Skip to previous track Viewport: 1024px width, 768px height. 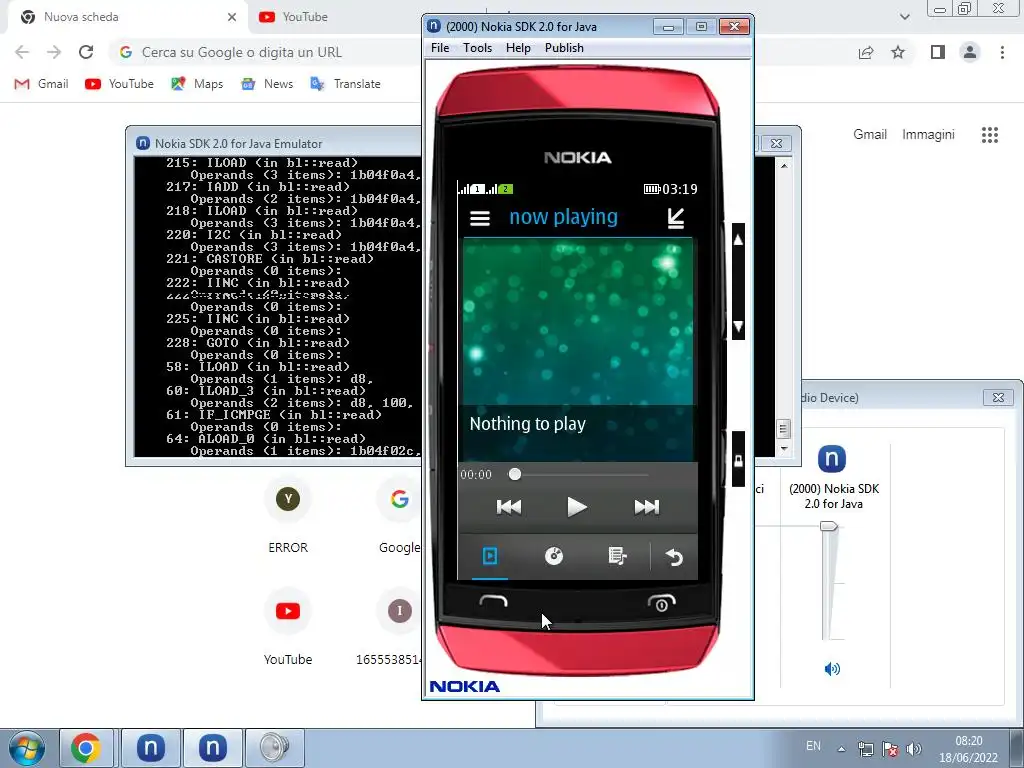[x=509, y=507]
